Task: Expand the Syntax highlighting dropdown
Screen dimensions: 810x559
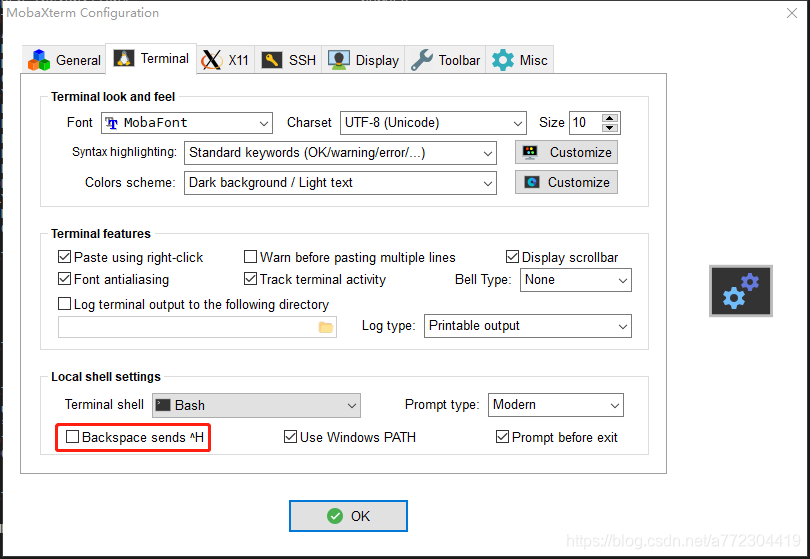Action: click(340, 153)
